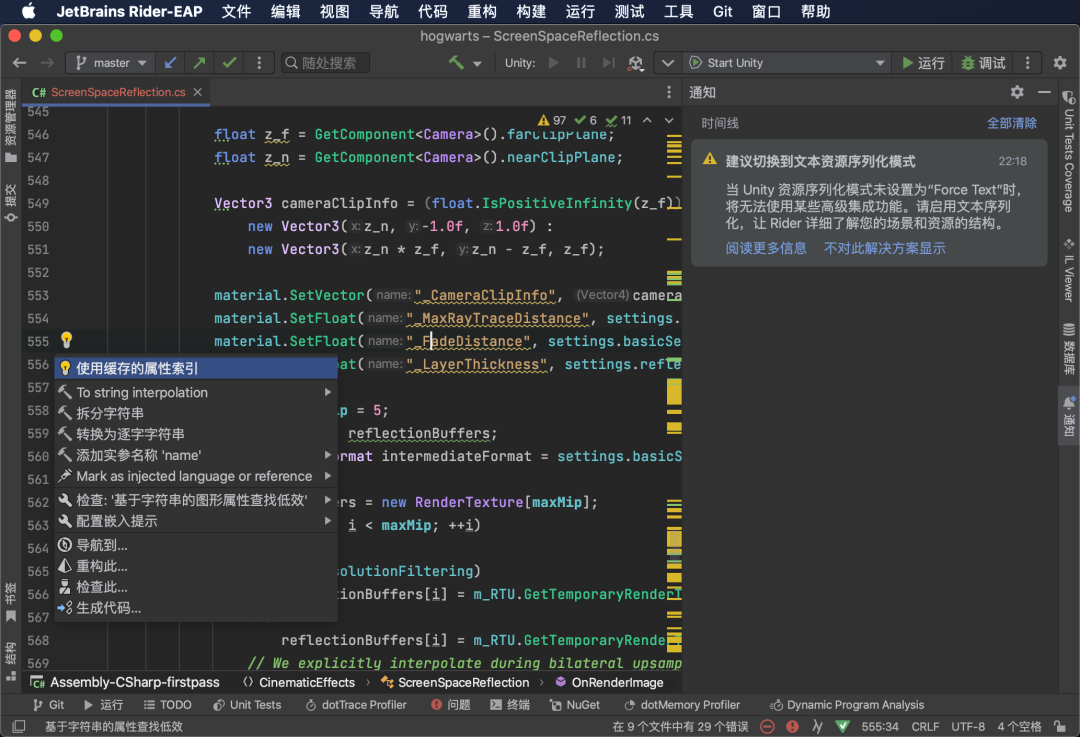Click the Git commit checkmark icon
The image size is (1080, 737).
coord(229,63)
